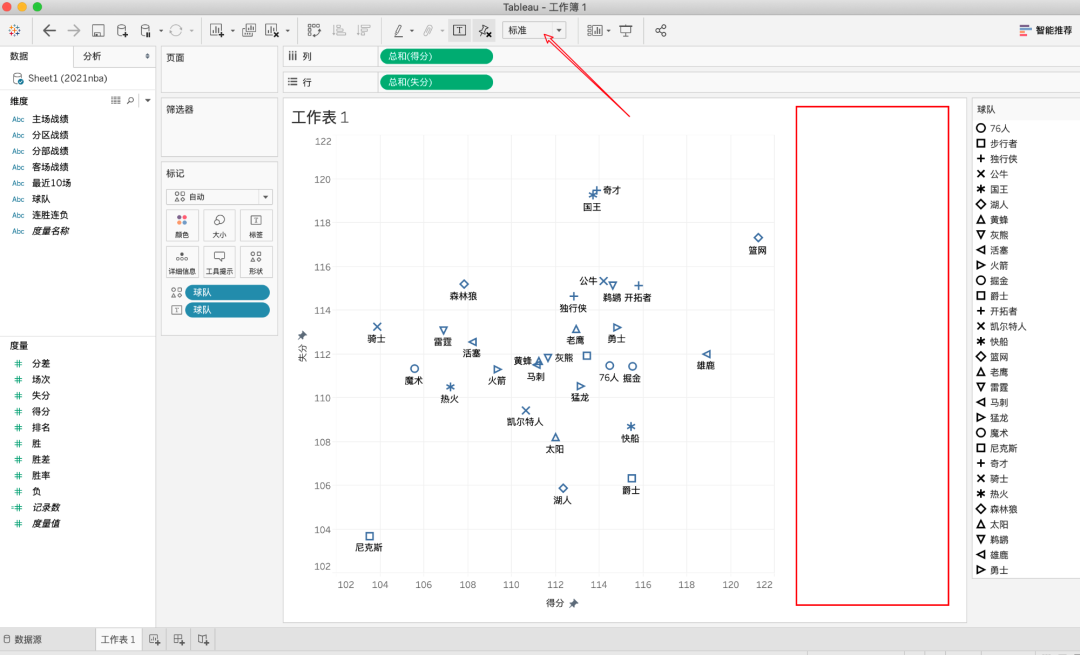Click the 详细信息 detail card
The width and height of the screenshot is (1080, 655).
click(182, 262)
